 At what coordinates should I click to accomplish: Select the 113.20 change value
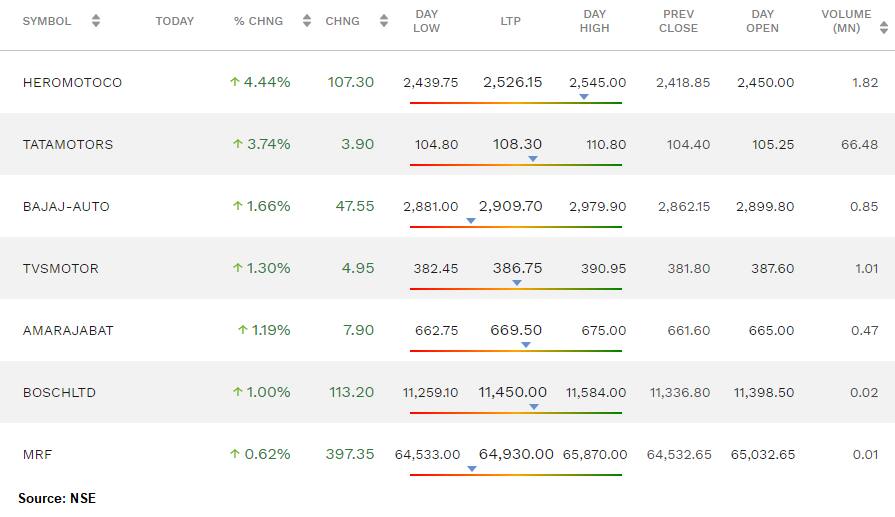click(351, 393)
